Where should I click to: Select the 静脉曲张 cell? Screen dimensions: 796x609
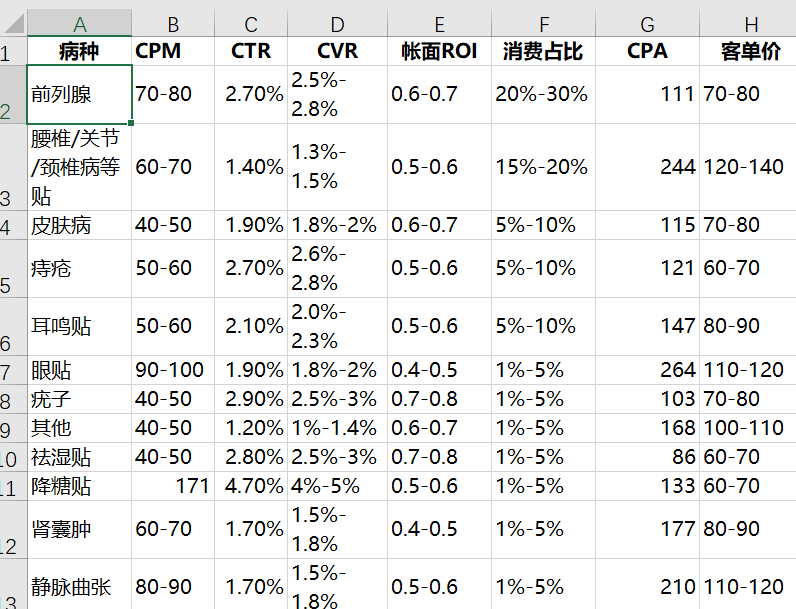(79, 585)
